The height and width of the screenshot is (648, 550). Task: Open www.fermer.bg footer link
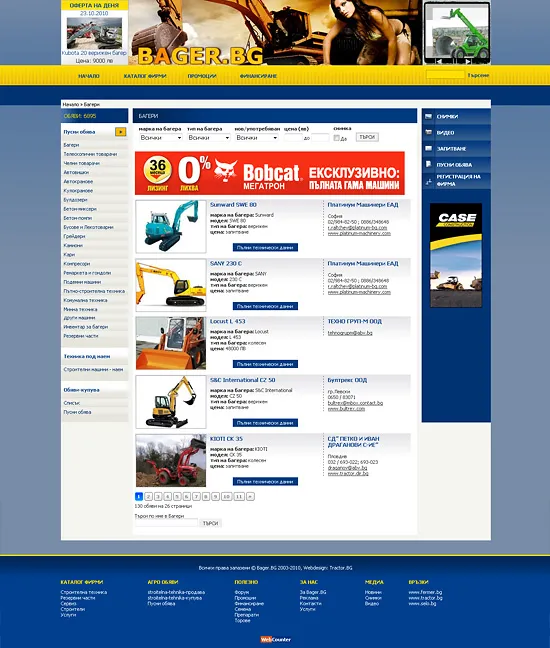[425, 592]
